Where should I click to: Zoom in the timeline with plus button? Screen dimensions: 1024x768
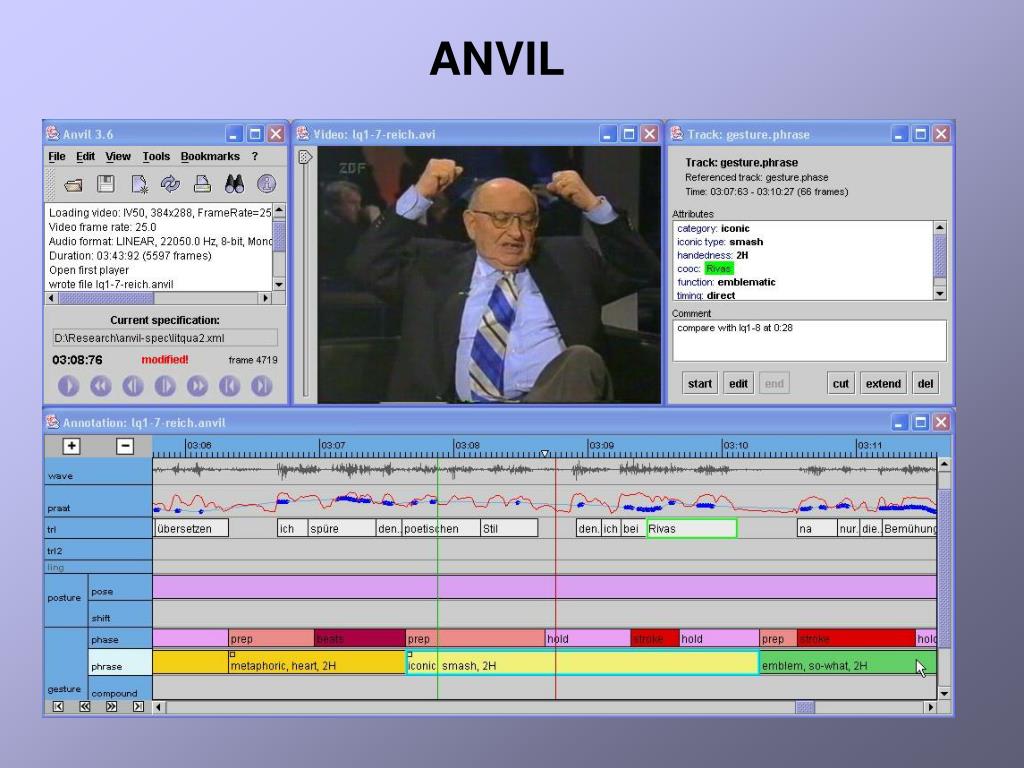click(x=71, y=447)
